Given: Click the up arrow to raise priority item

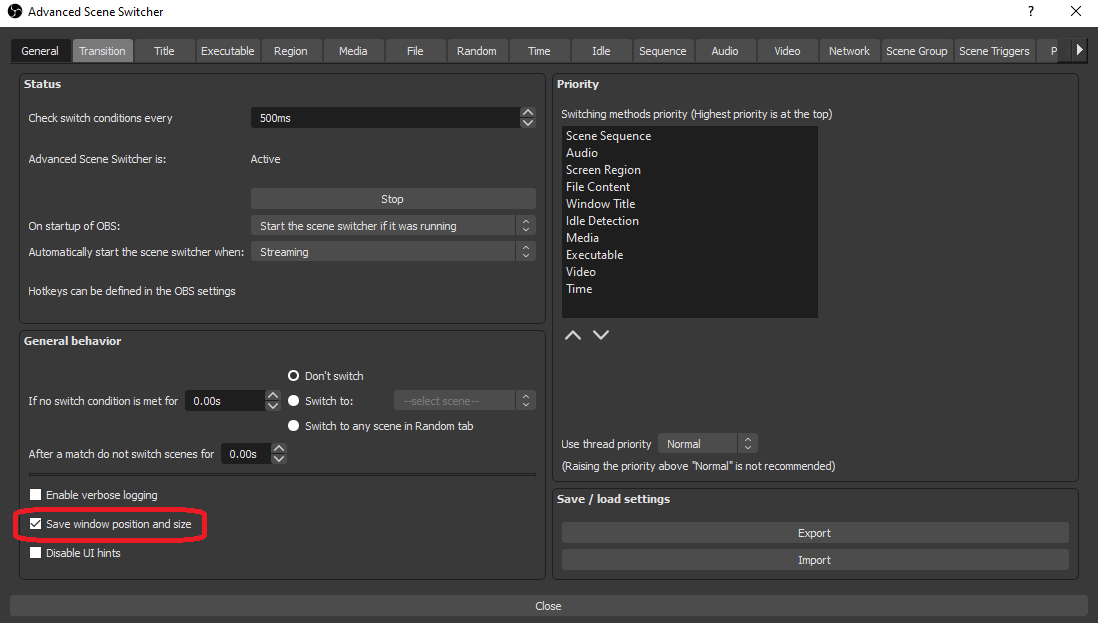Looking at the screenshot, I should [573, 334].
